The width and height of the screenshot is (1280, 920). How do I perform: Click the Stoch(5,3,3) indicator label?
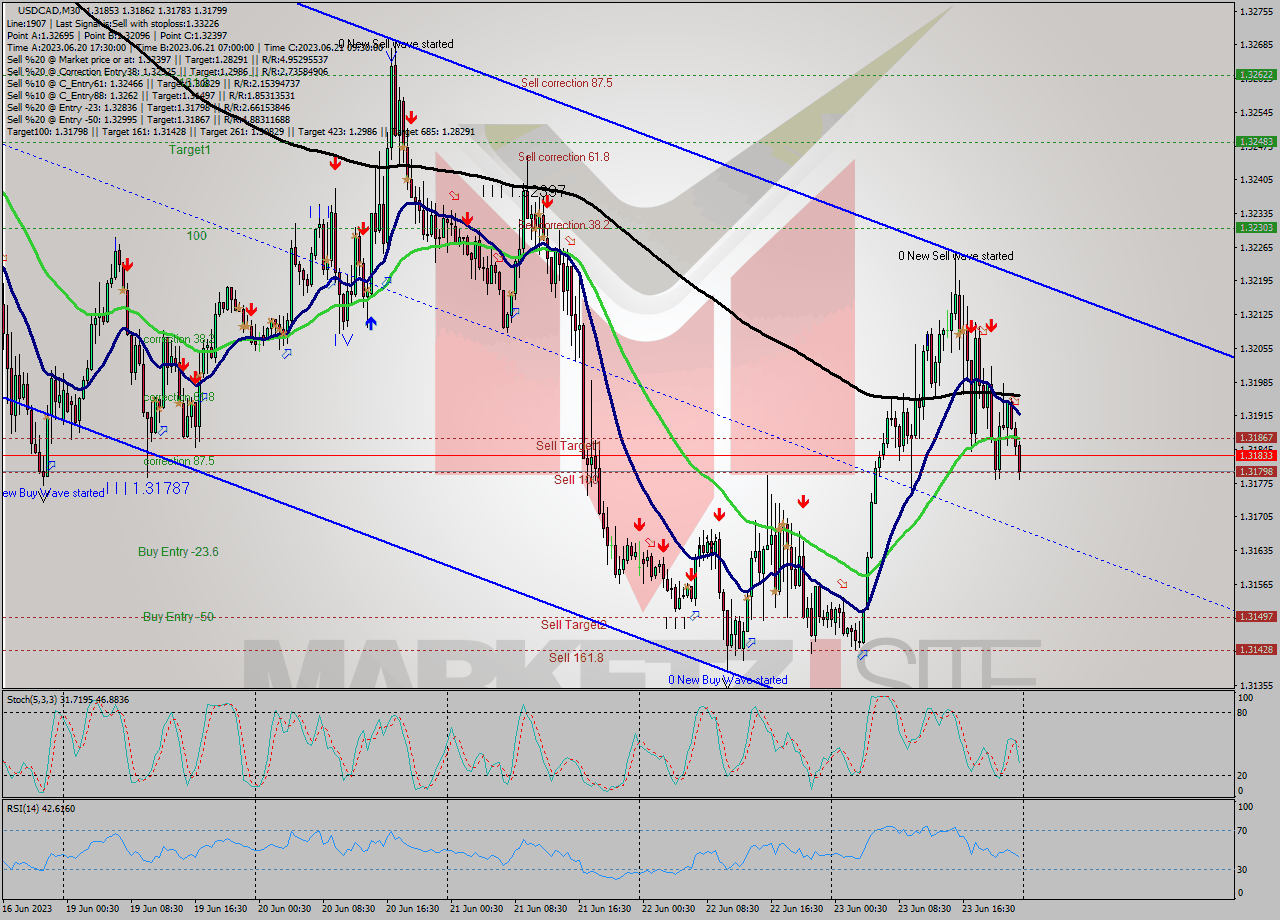pos(68,700)
